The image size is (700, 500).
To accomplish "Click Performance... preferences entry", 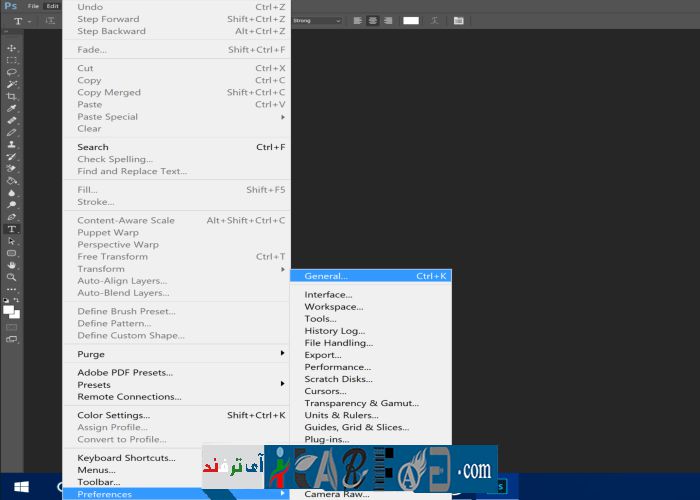I will pyautogui.click(x=338, y=367).
